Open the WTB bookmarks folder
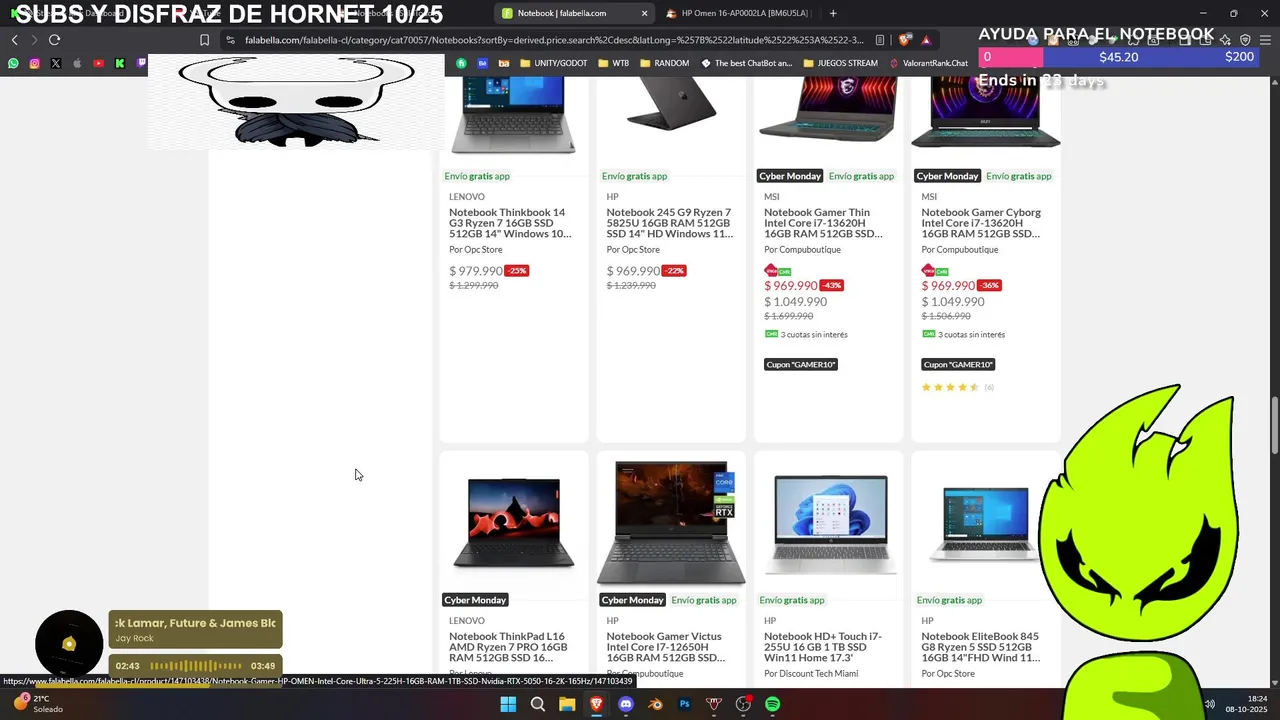The width and height of the screenshot is (1280, 720). 614,63
